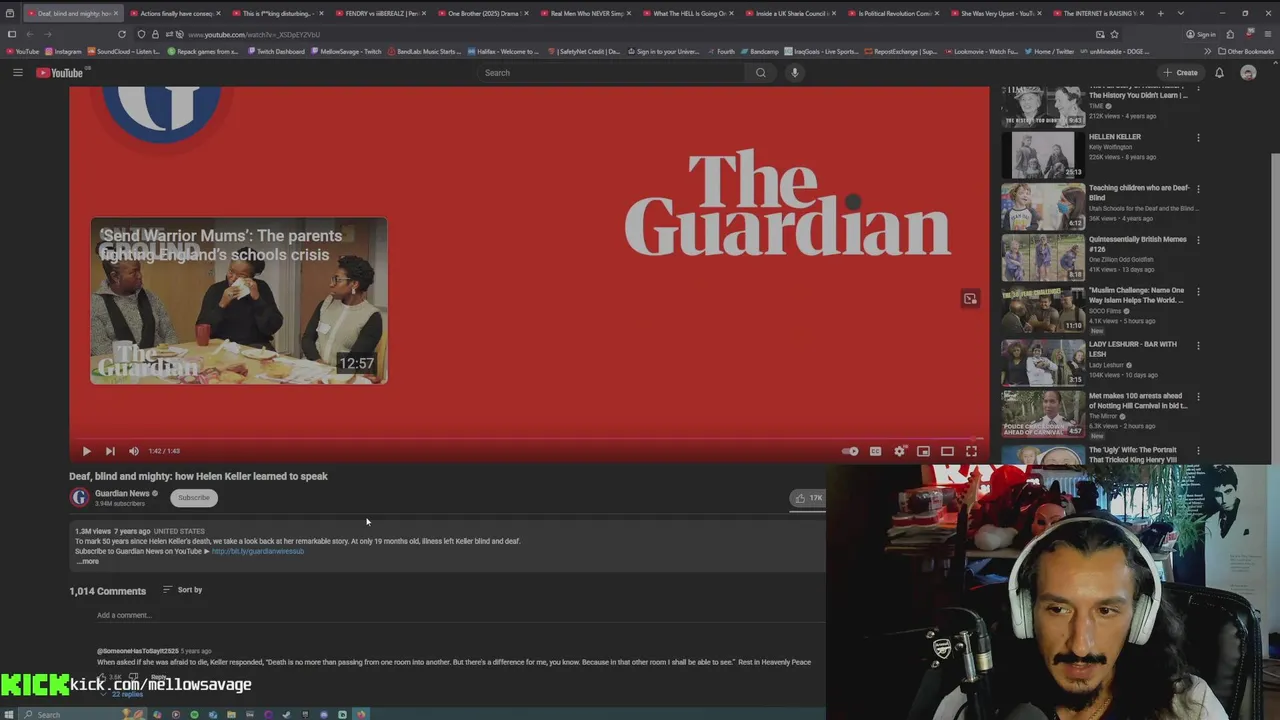
Task: Open options menu for Met makes 100 arrests
Action: tap(1198, 397)
